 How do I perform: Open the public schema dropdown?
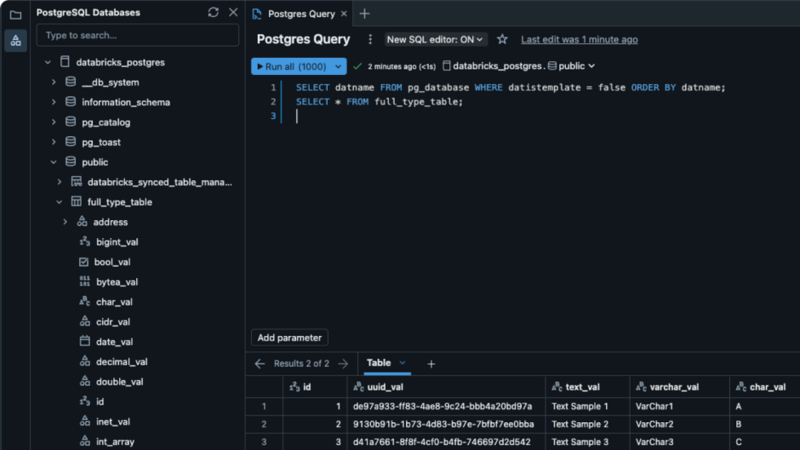pyautogui.click(x=572, y=66)
